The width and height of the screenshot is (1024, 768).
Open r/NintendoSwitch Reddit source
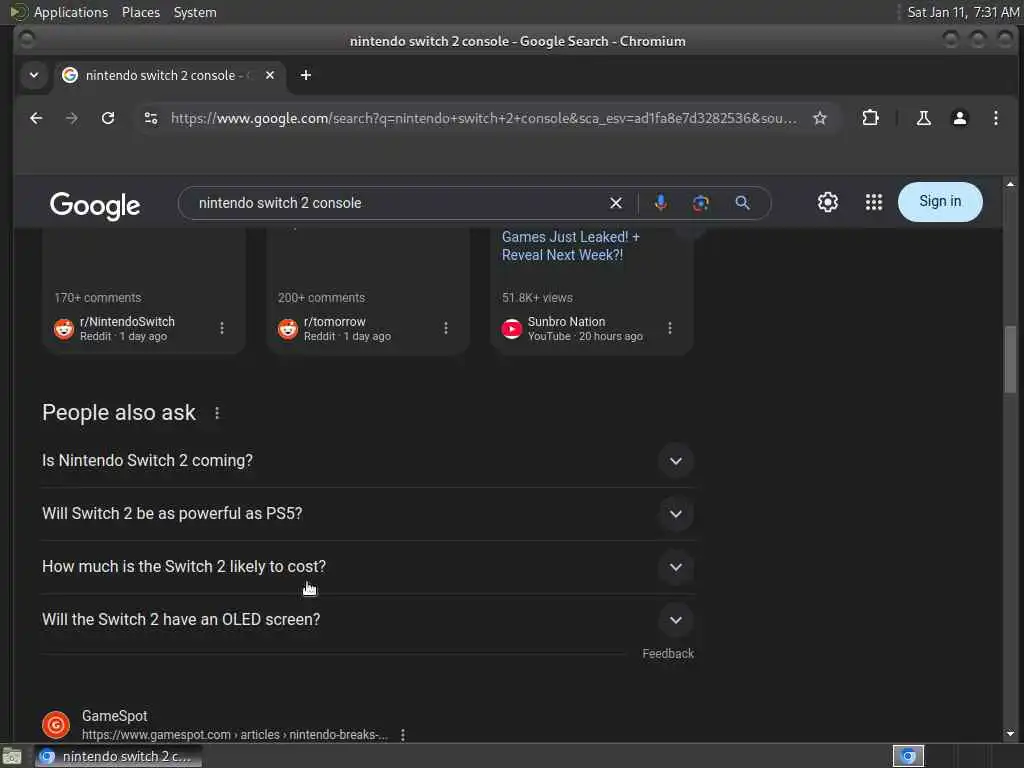pyautogui.click(x=127, y=328)
